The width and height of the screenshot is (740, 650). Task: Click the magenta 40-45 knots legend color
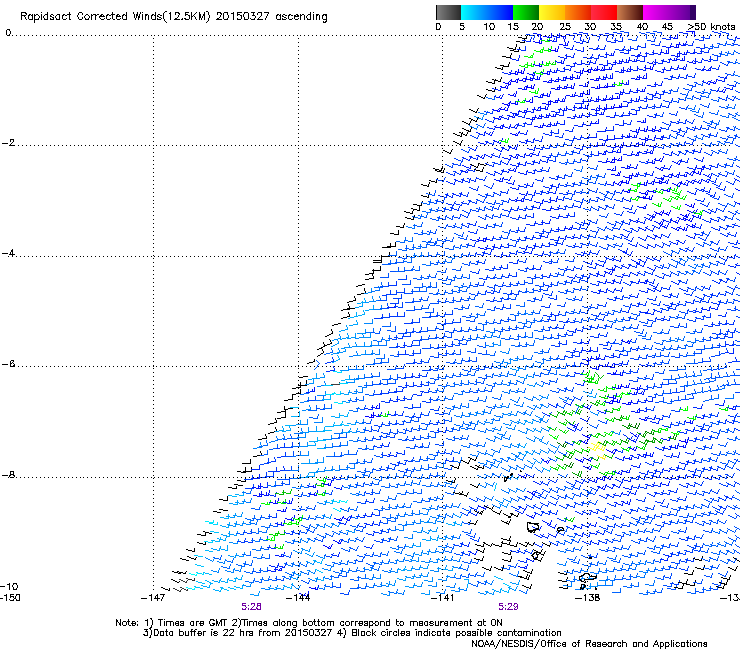click(x=656, y=12)
